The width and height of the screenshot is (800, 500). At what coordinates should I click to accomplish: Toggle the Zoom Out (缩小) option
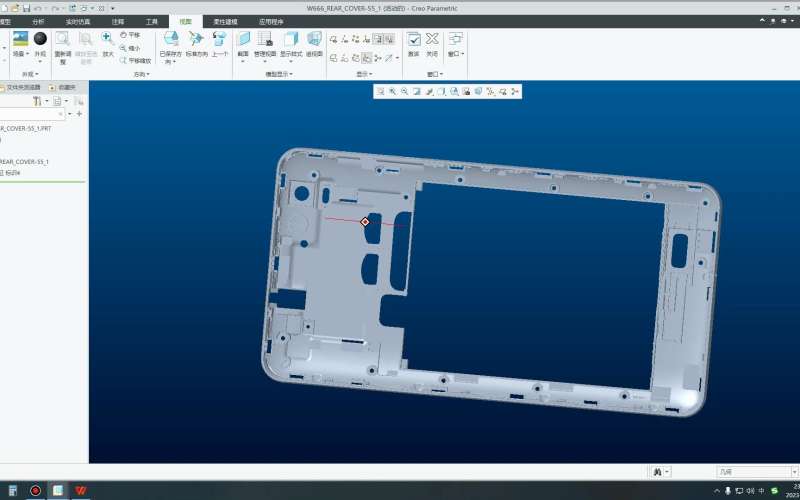(129, 47)
